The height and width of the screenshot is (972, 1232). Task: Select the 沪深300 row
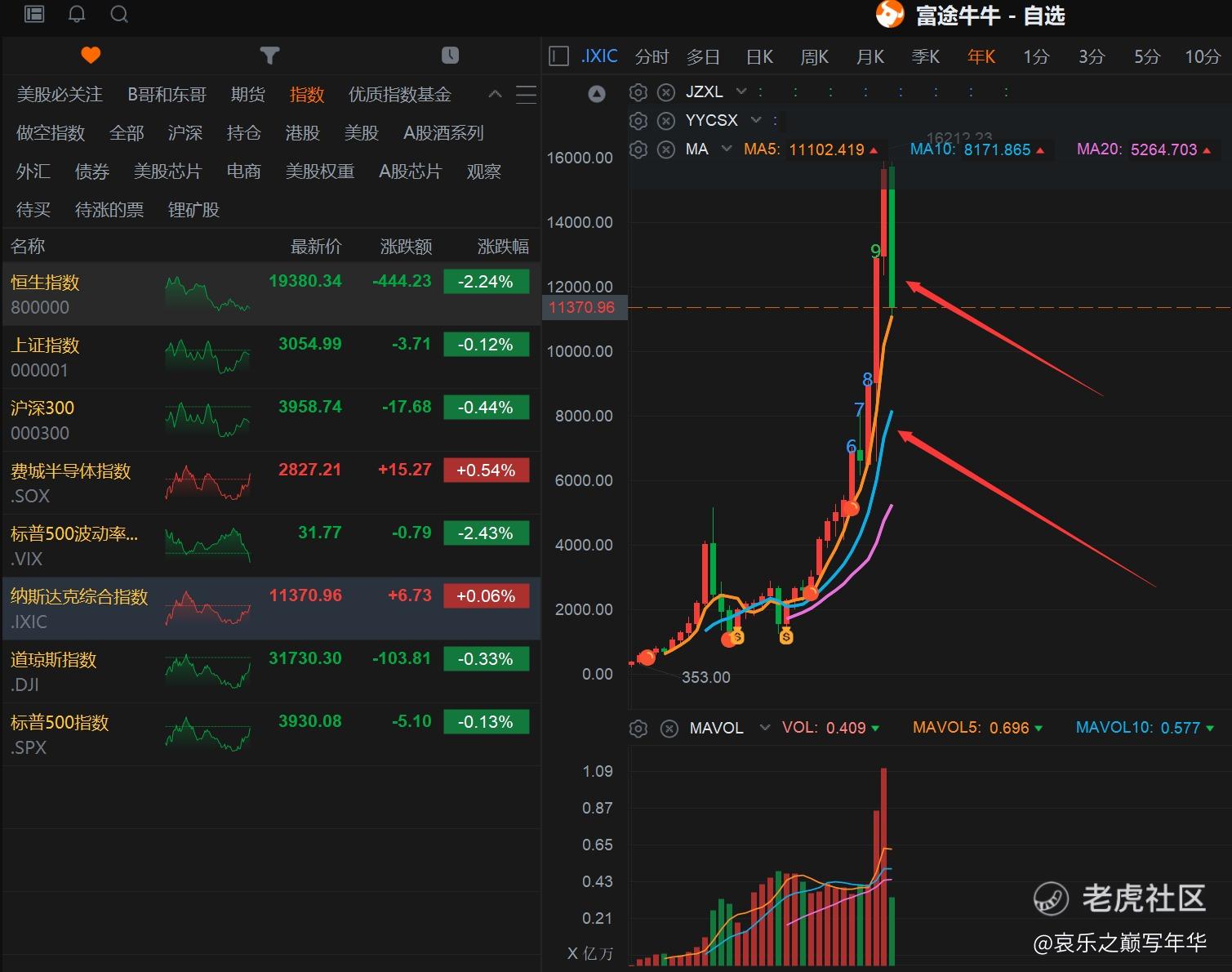pyautogui.click(x=271, y=420)
